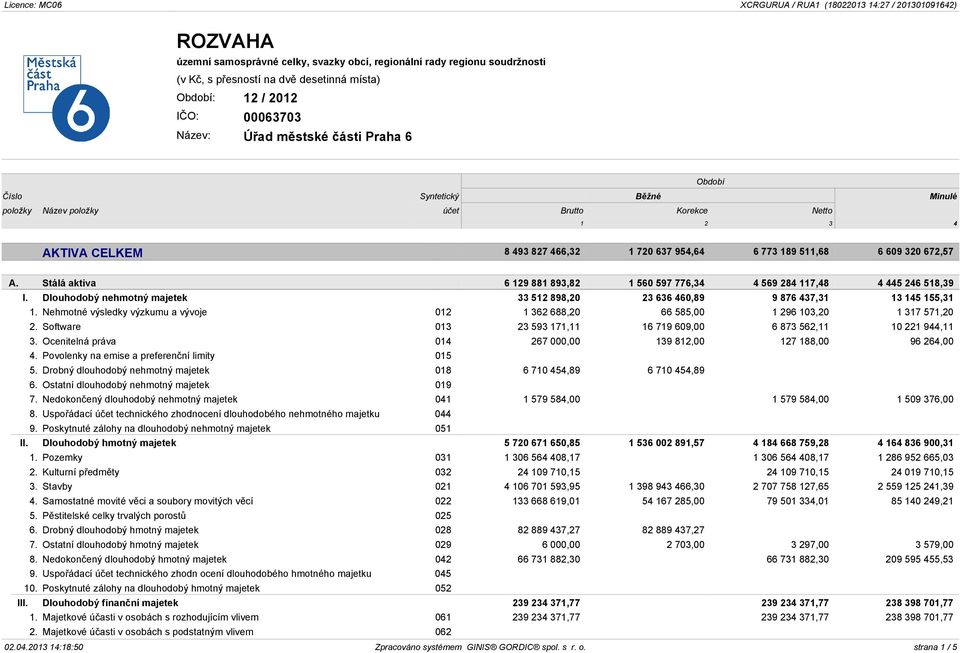Select the name Úřad městské části Praha 6

328,136
